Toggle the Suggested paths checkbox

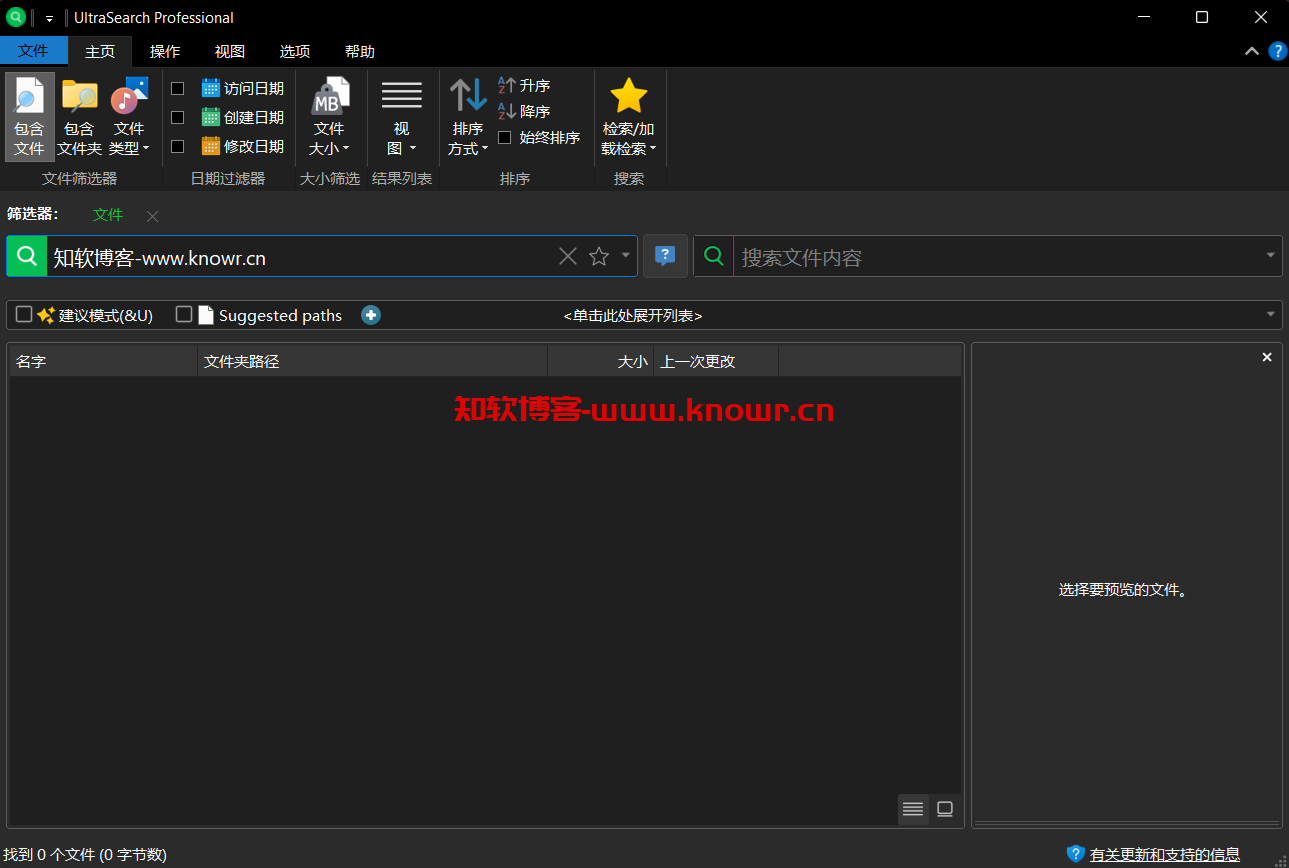click(x=184, y=314)
